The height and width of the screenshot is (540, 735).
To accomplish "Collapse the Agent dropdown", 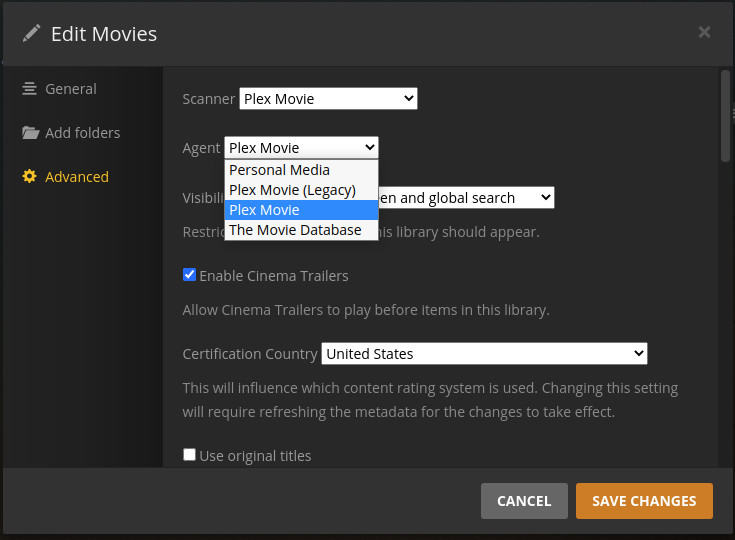I will (301, 147).
